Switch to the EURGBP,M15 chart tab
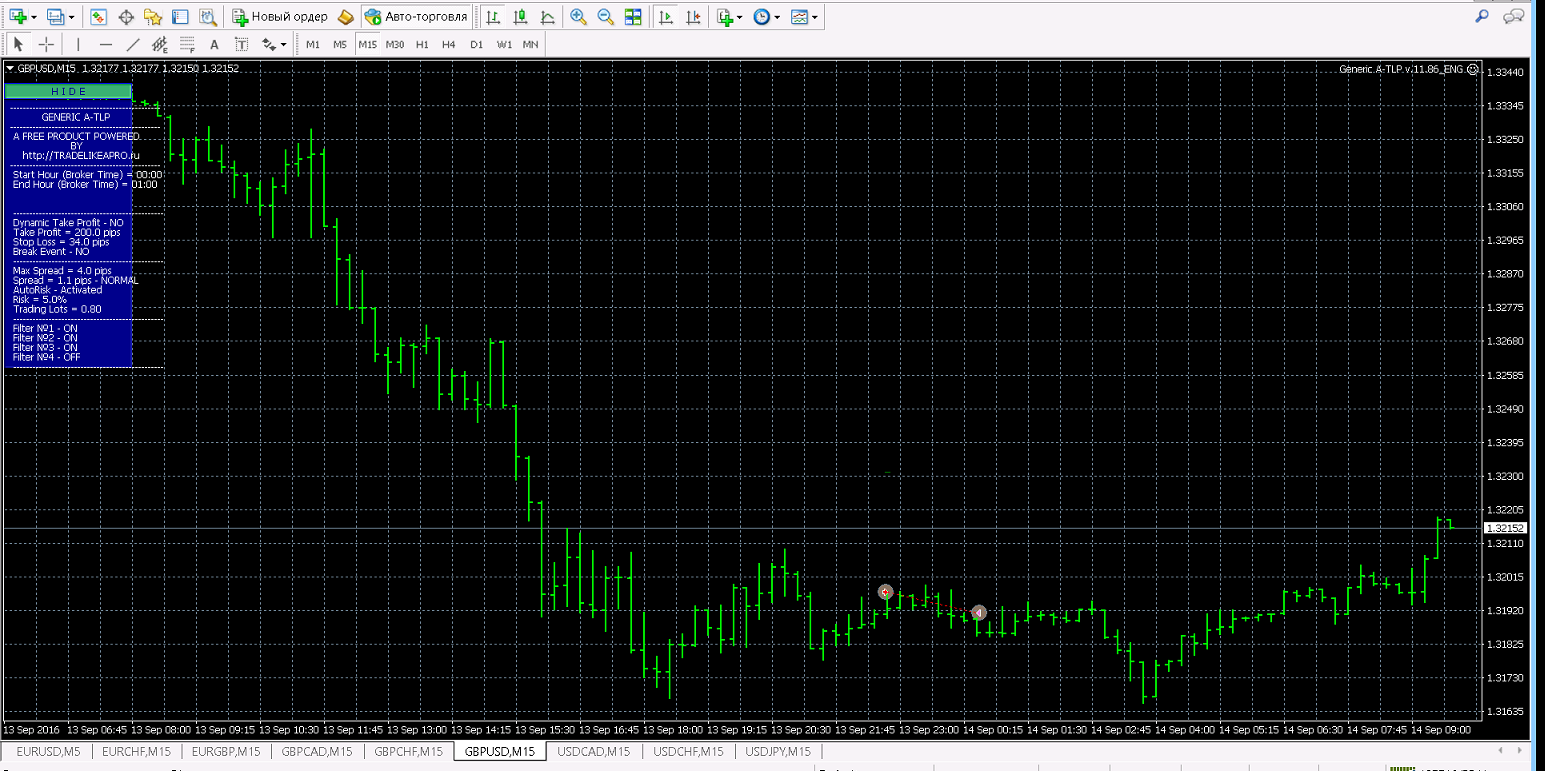 [226, 751]
